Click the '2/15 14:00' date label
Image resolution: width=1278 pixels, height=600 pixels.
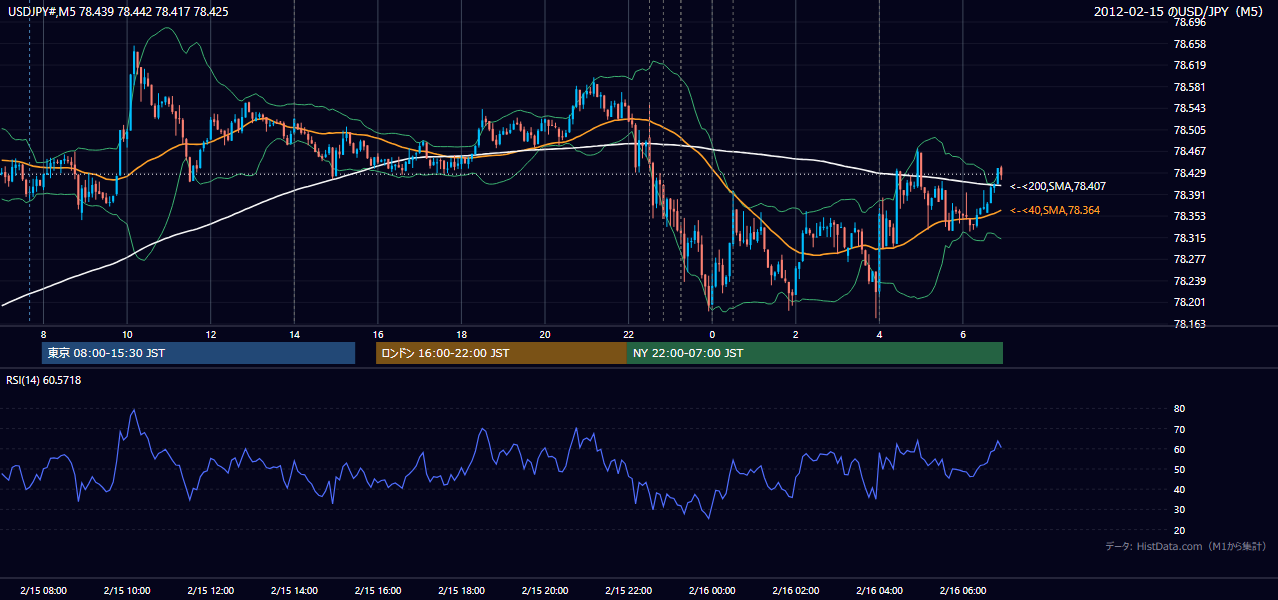pos(294,591)
